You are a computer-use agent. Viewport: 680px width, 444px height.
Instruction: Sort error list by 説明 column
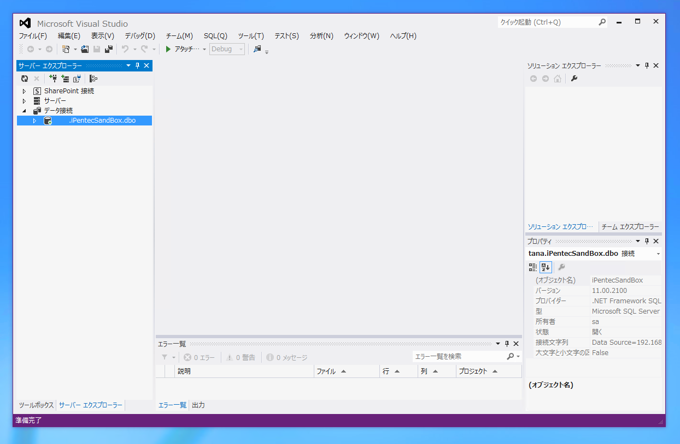(244, 371)
